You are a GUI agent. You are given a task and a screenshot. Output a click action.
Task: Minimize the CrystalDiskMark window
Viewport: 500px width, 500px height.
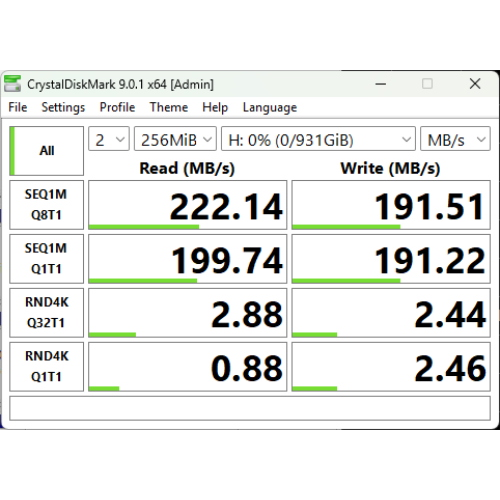pyautogui.click(x=381, y=84)
